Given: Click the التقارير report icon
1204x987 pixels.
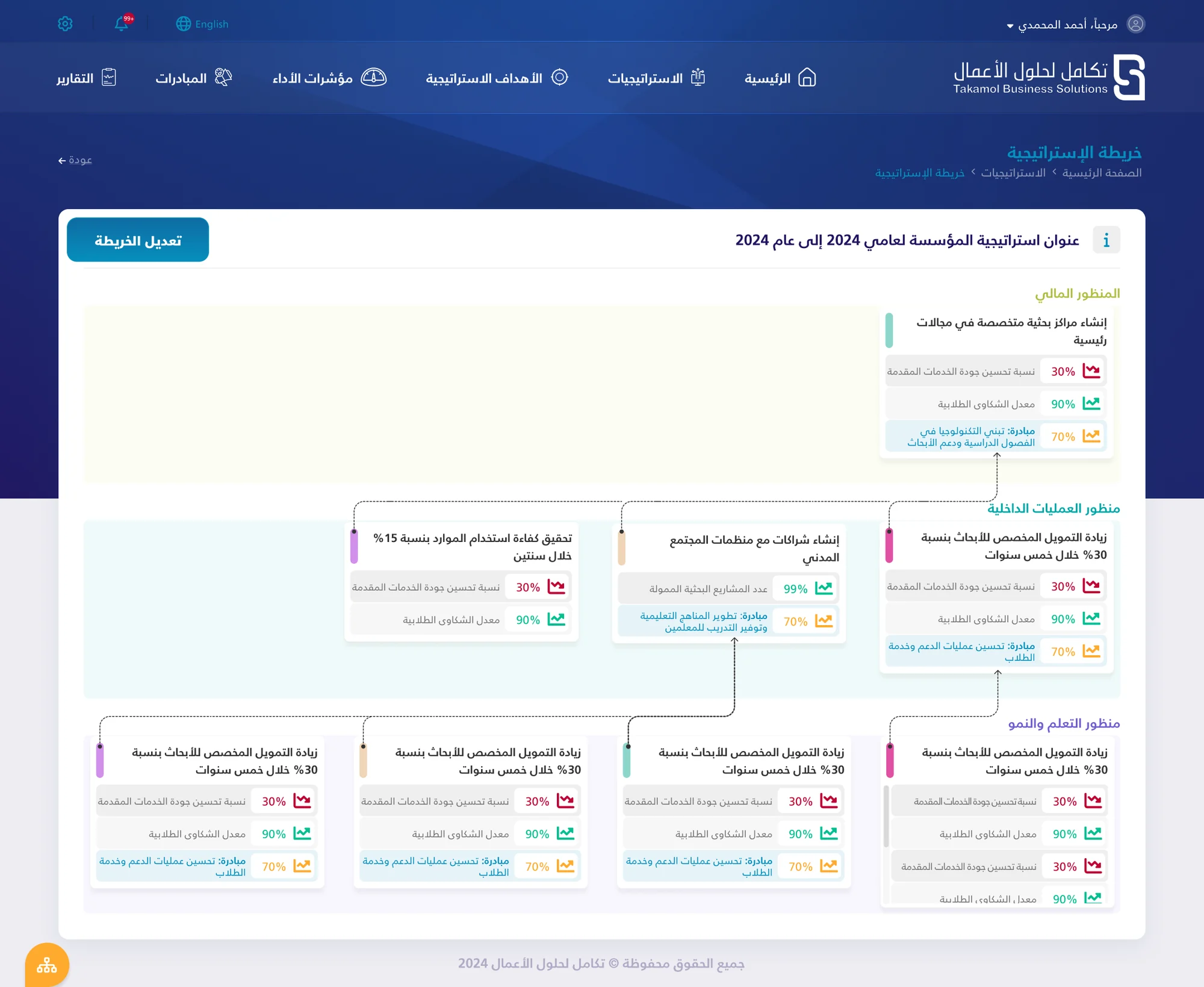Looking at the screenshot, I should (x=109, y=77).
